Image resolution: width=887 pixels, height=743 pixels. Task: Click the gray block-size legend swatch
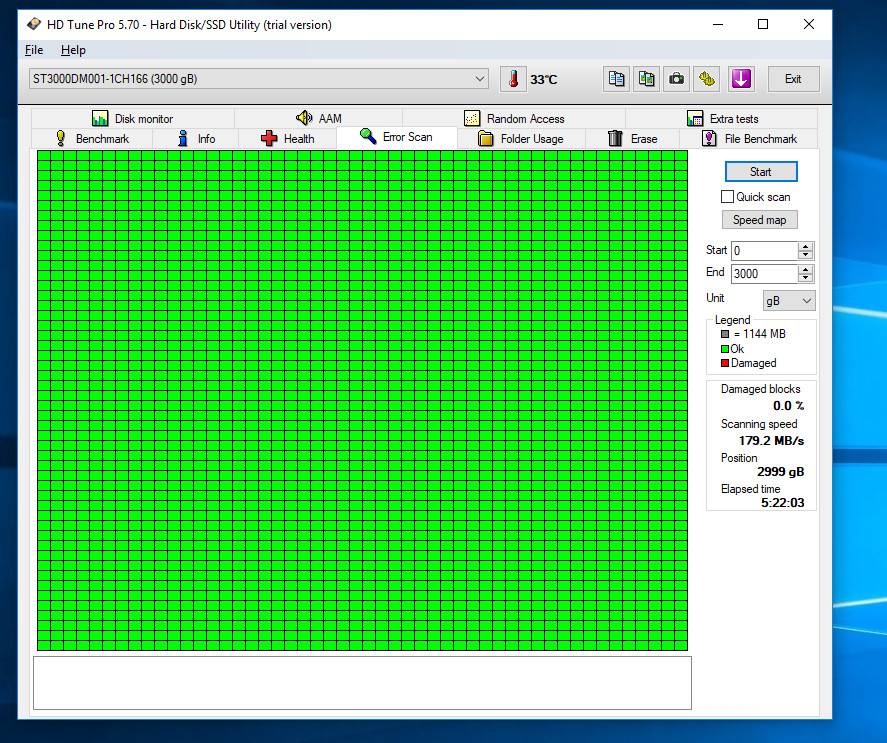[725, 334]
